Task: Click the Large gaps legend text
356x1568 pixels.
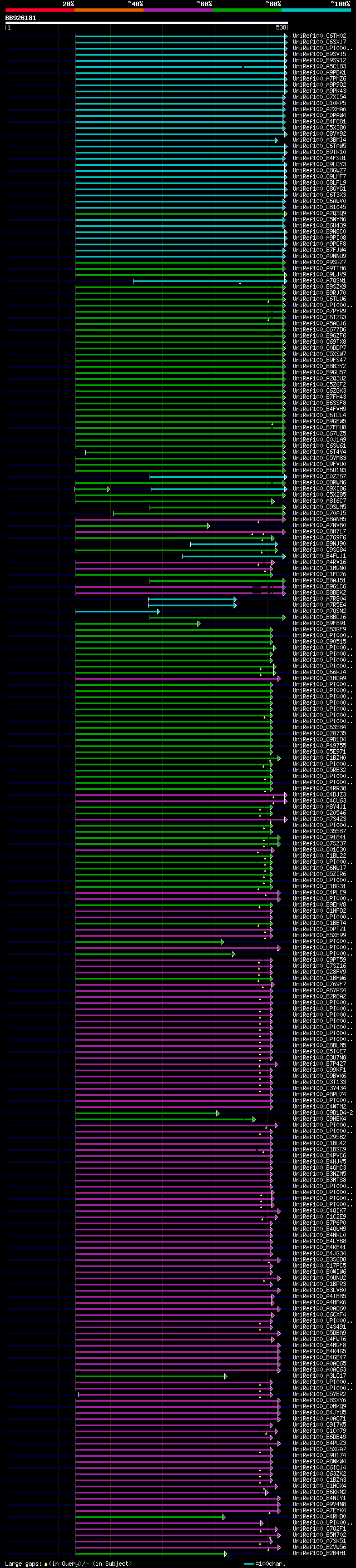Action: (x=68, y=1564)
